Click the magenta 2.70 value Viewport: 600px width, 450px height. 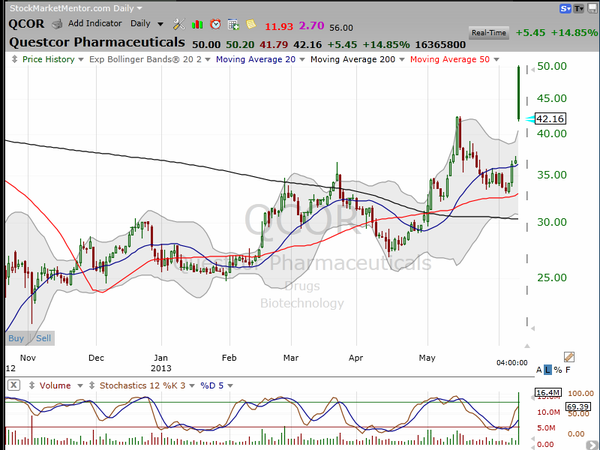311,26
